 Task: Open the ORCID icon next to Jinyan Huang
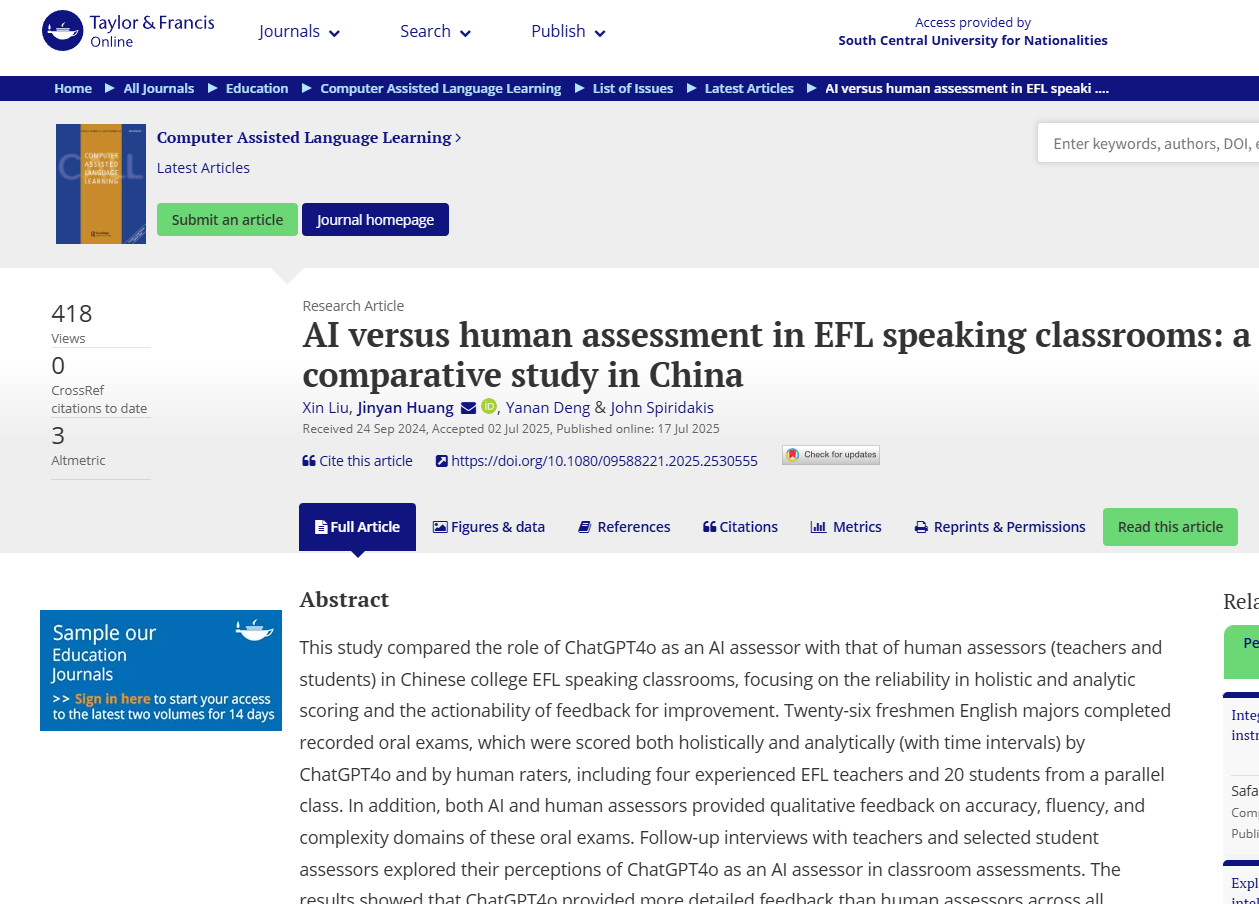pyautogui.click(x=489, y=406)
